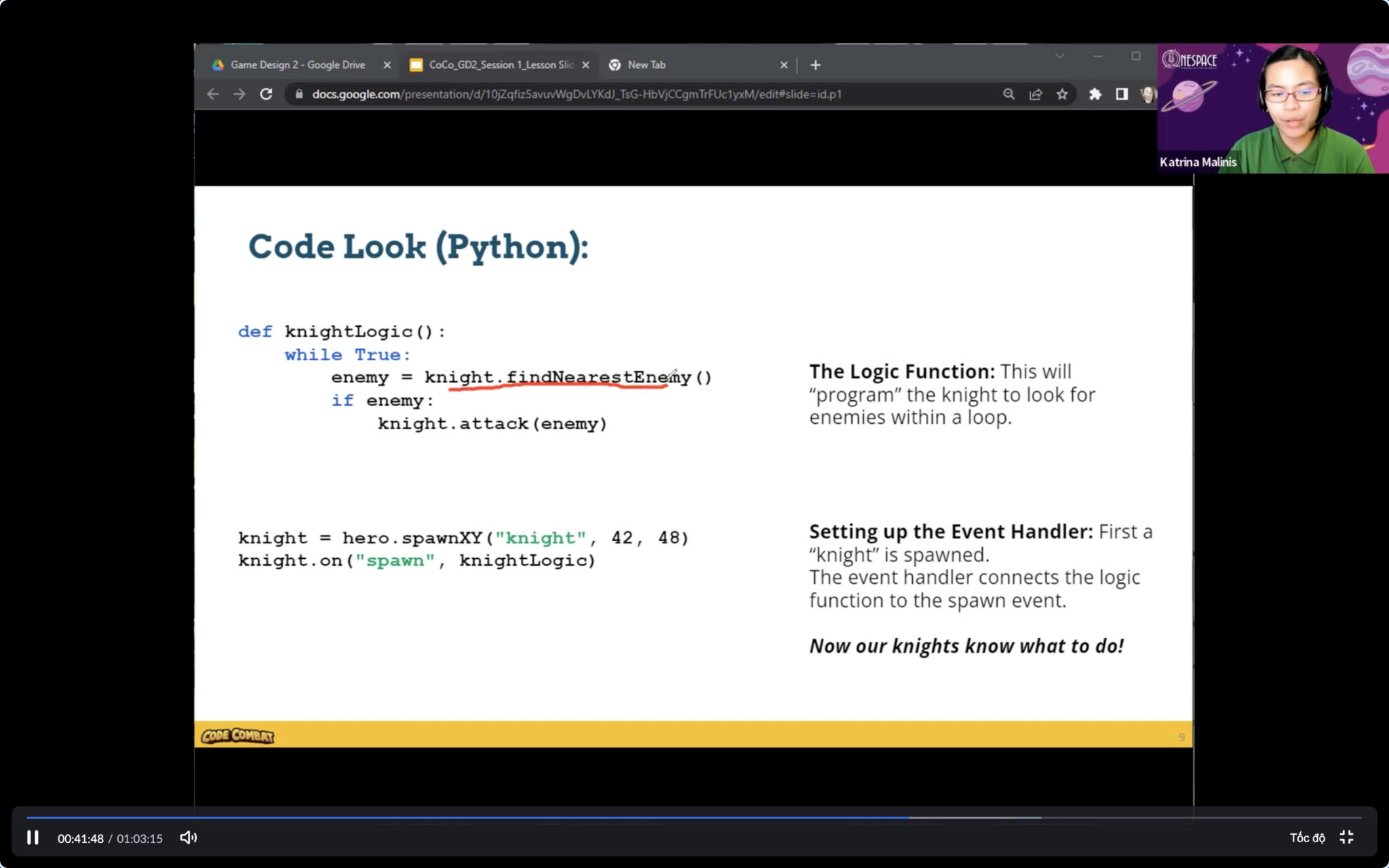The width and height of the screenshot is (1389, 868).
Task: Enter fullscreen mode on the video player
Action: (1348, 837)
